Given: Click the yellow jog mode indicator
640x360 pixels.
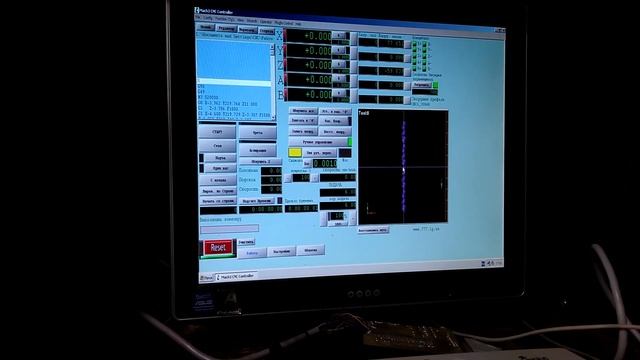Looking at the screenshot, I should (x=295, y=153).
